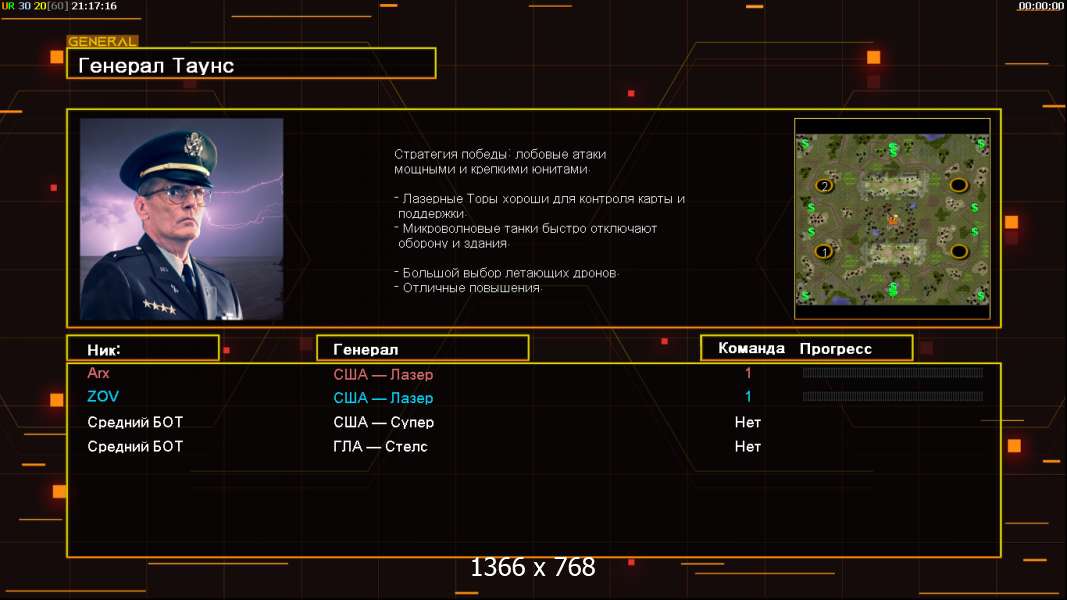
Task: Click 'Нет' team value for ГЛА — Стелс
Action: coord(748,447)
